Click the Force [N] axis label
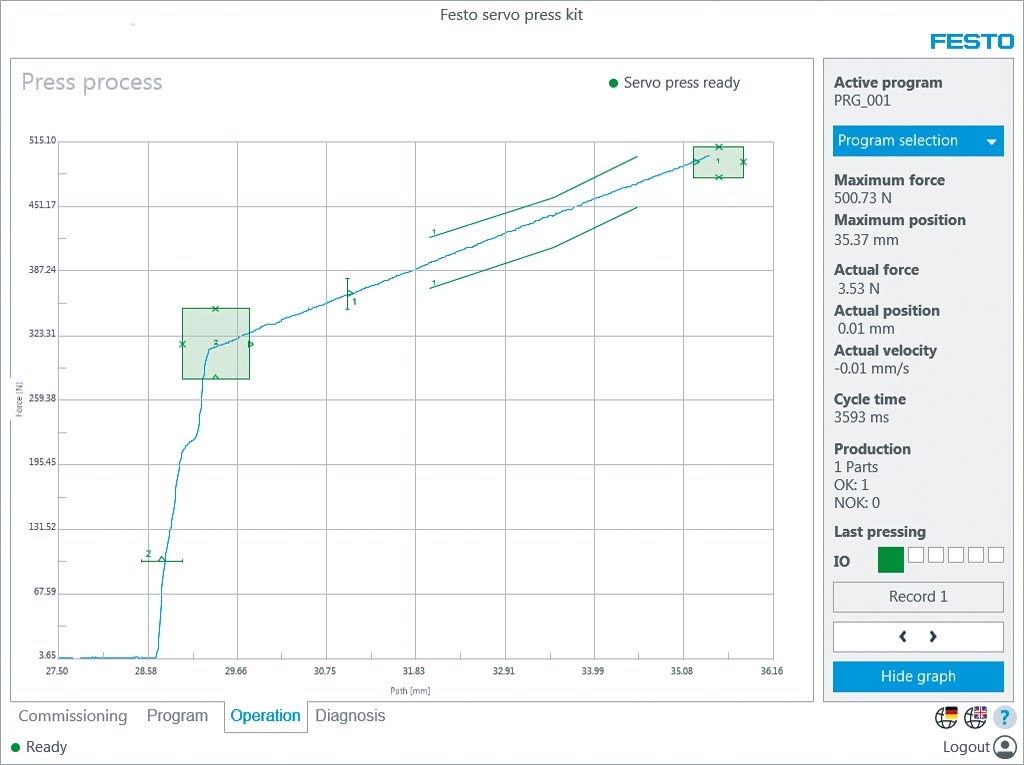Image resolution: width=1024 pixels, height=765 pixels. (x=19, y=399)
